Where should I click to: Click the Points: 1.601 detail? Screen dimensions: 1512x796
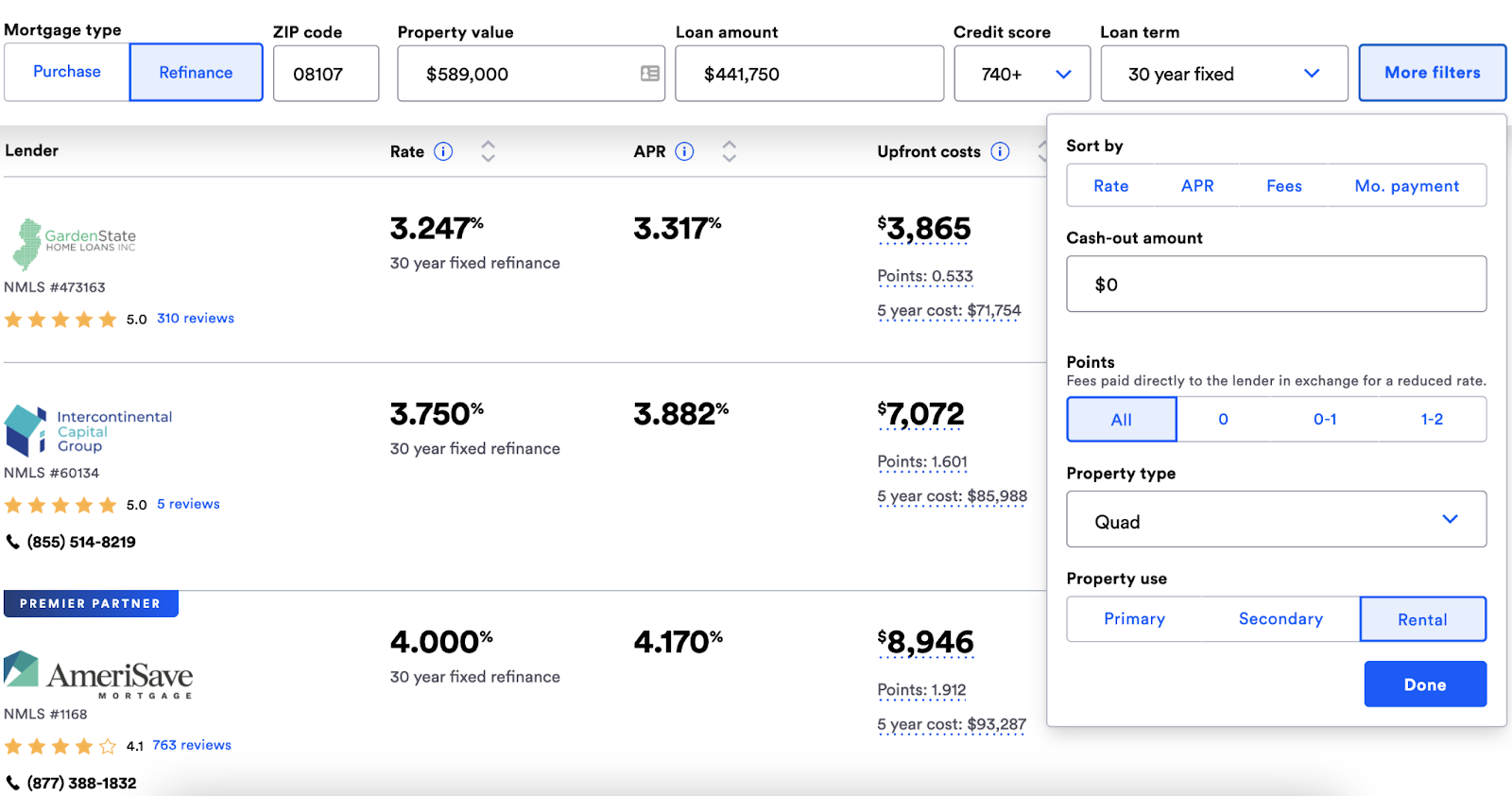tap(922, 461)
